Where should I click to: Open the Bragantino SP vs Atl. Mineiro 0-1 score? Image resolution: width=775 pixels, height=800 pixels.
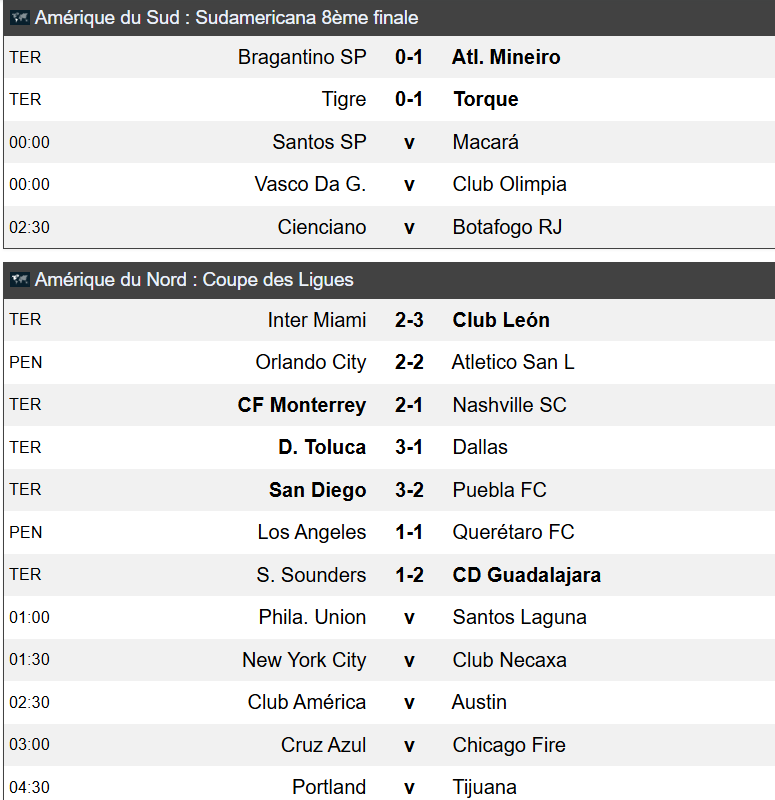(x=409, y=57)
